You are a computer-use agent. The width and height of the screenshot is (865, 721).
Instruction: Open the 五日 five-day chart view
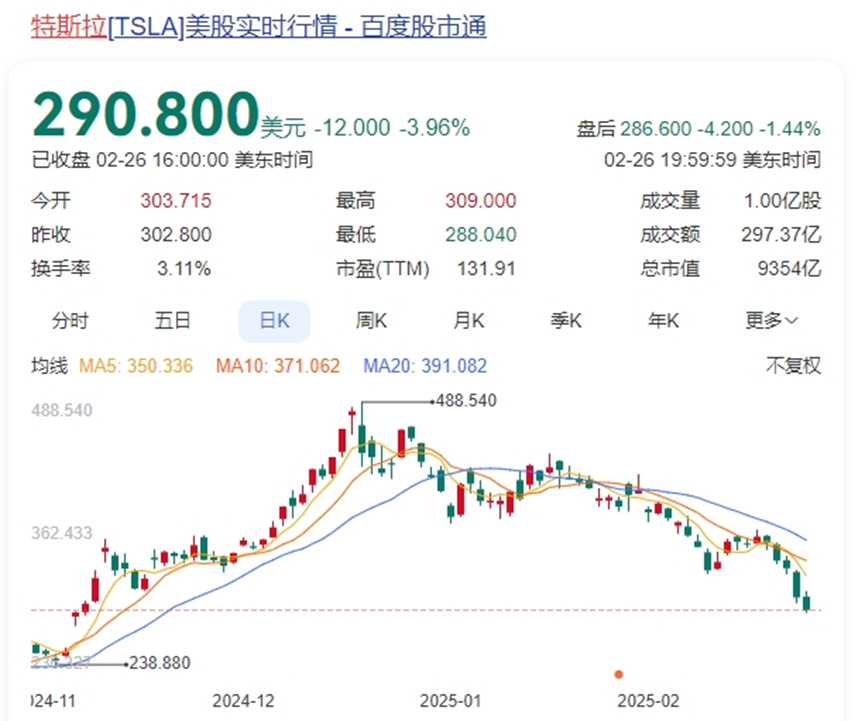point(171,321)
